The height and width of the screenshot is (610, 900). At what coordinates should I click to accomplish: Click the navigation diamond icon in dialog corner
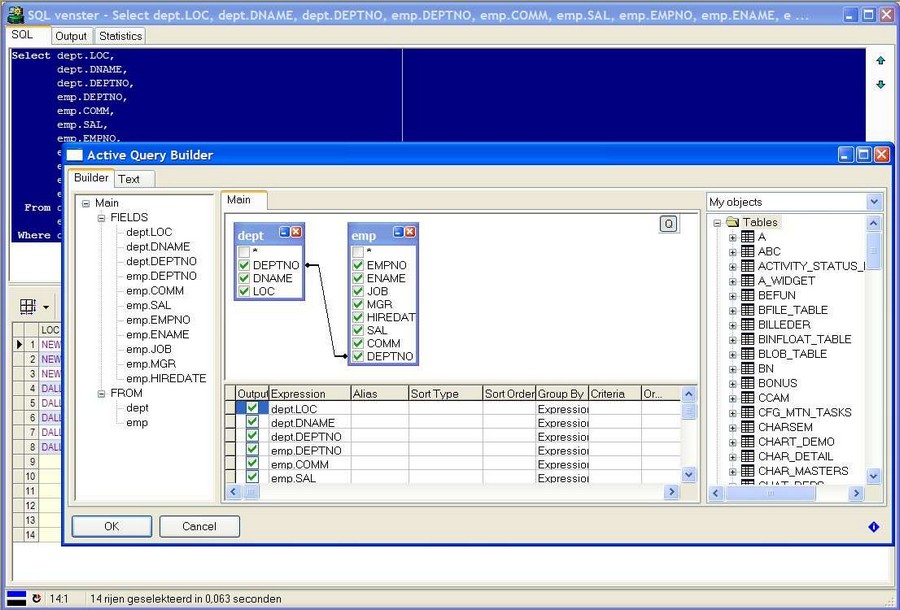[x=873, y=526]
